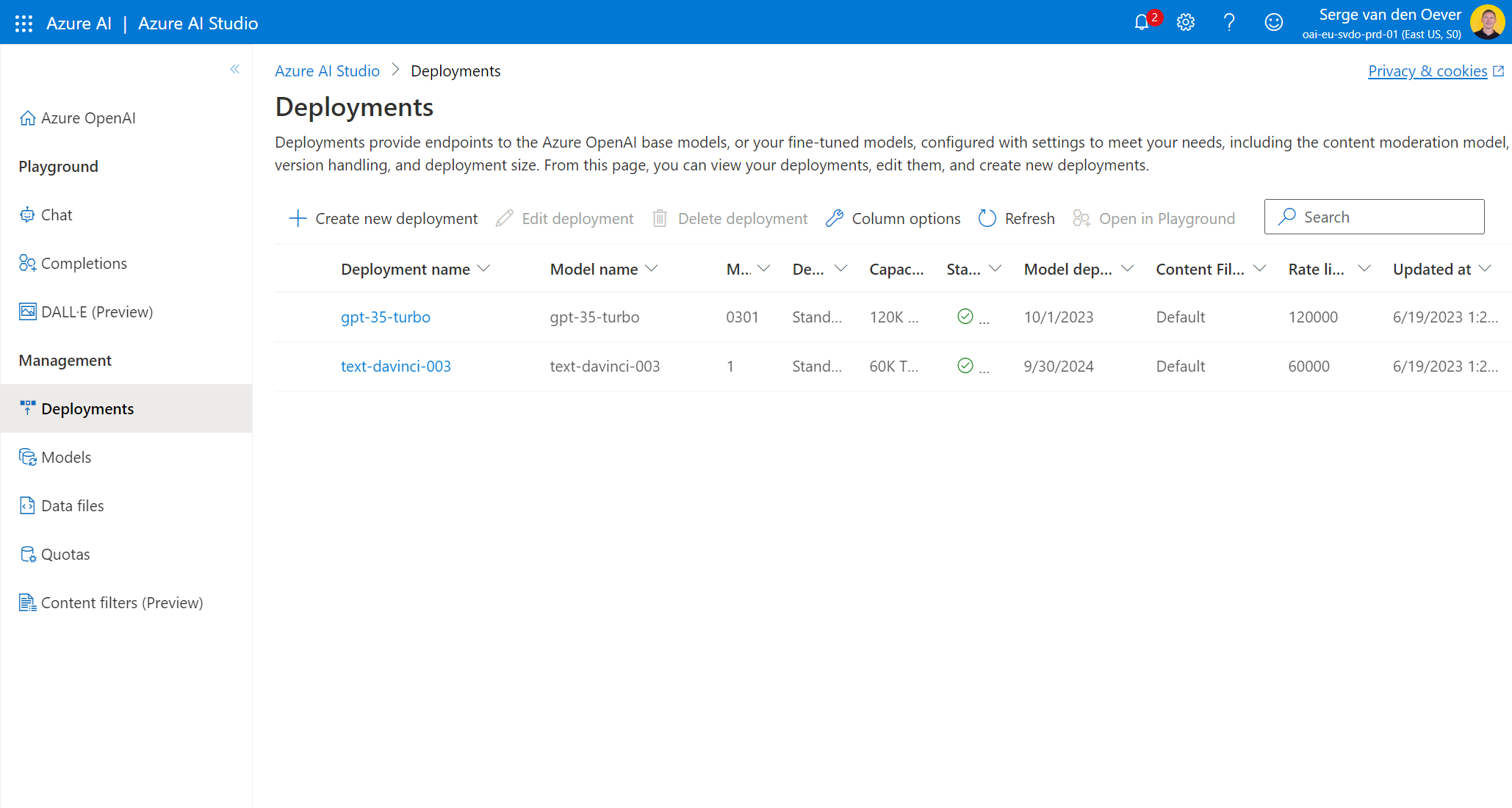1512x808 pixels.
Task: Sort by Deployment name column chevron
Action: [483, 269]
